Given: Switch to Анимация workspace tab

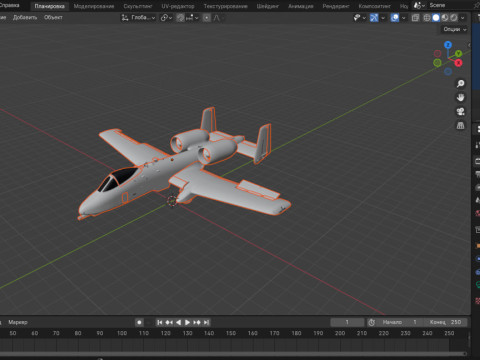Looking at the screenshot, I should (x=301, y=6).
